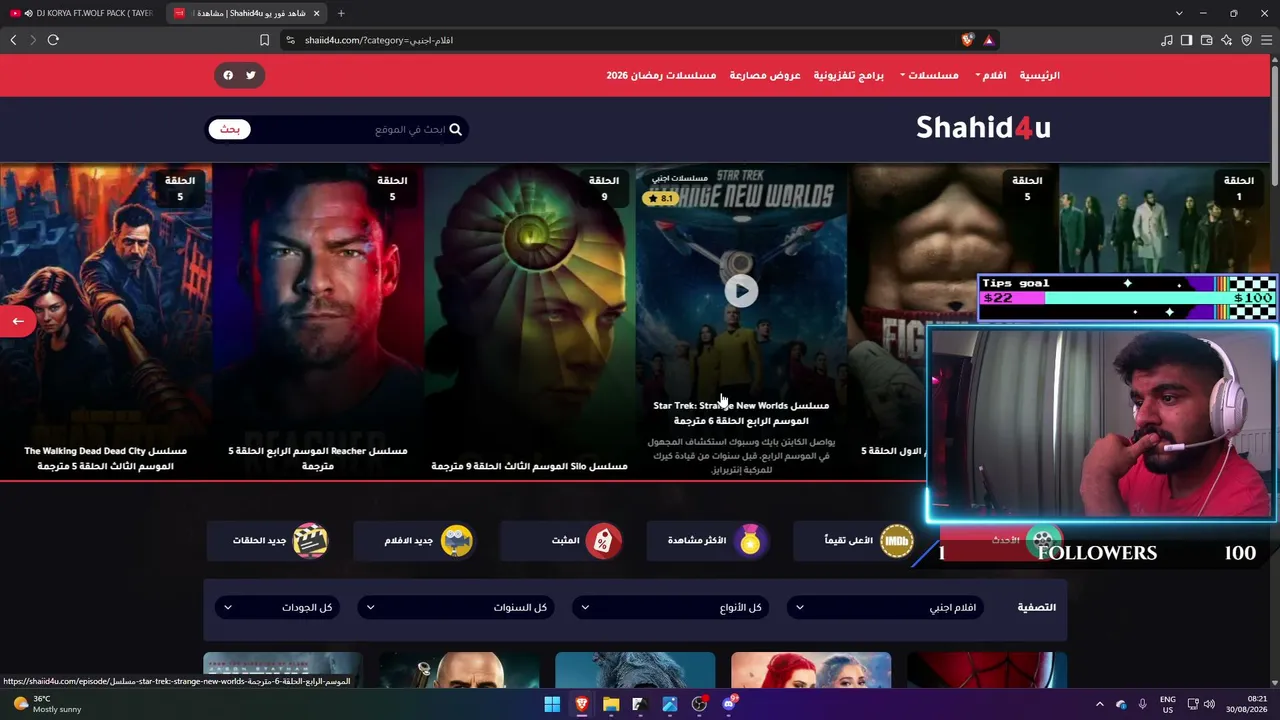Reload the current page
Image resolution: width=1280 pixels, height=720 pixels.
coord(53,40)
